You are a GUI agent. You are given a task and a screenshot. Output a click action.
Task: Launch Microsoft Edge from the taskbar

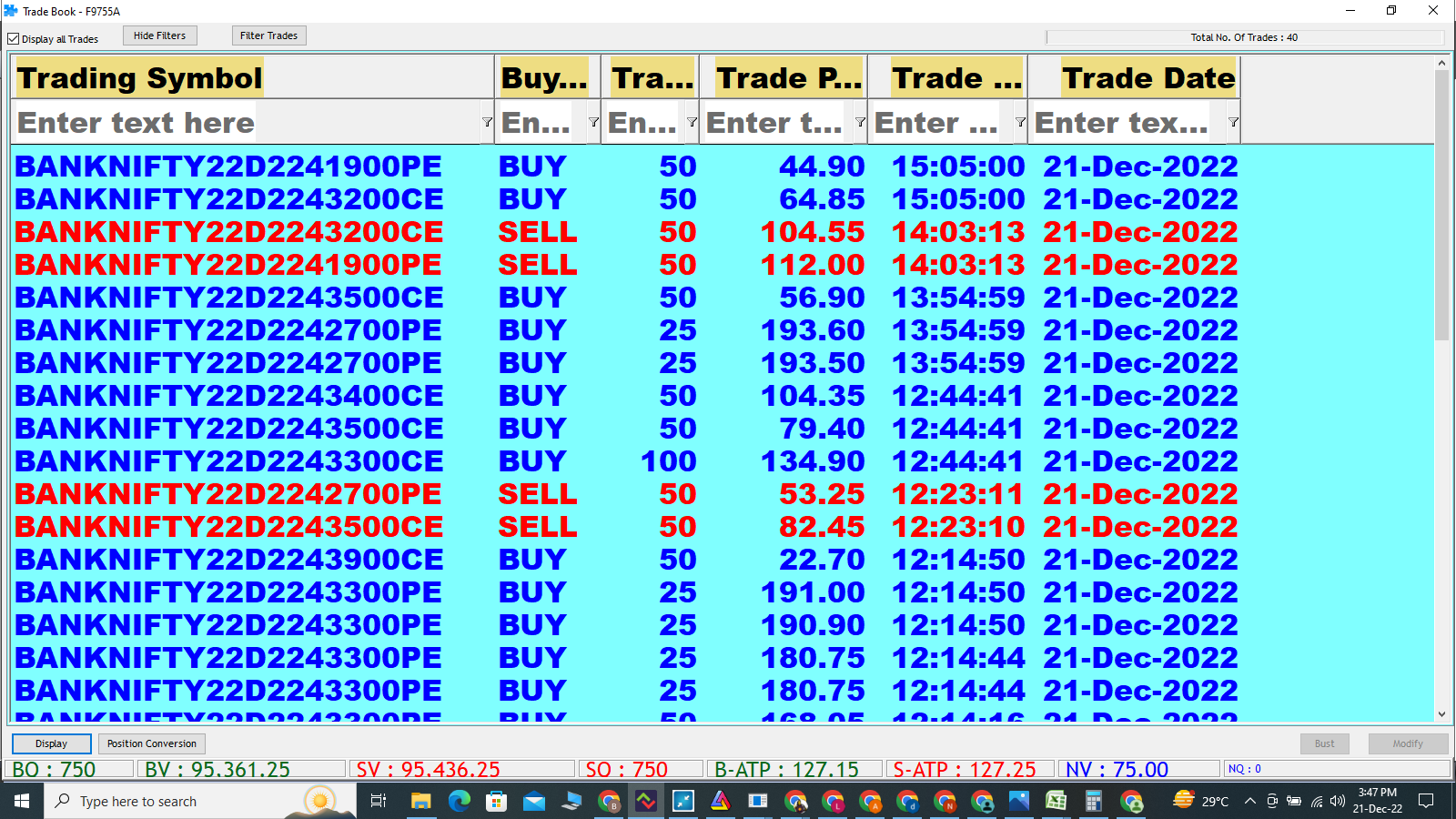(459, 801)
